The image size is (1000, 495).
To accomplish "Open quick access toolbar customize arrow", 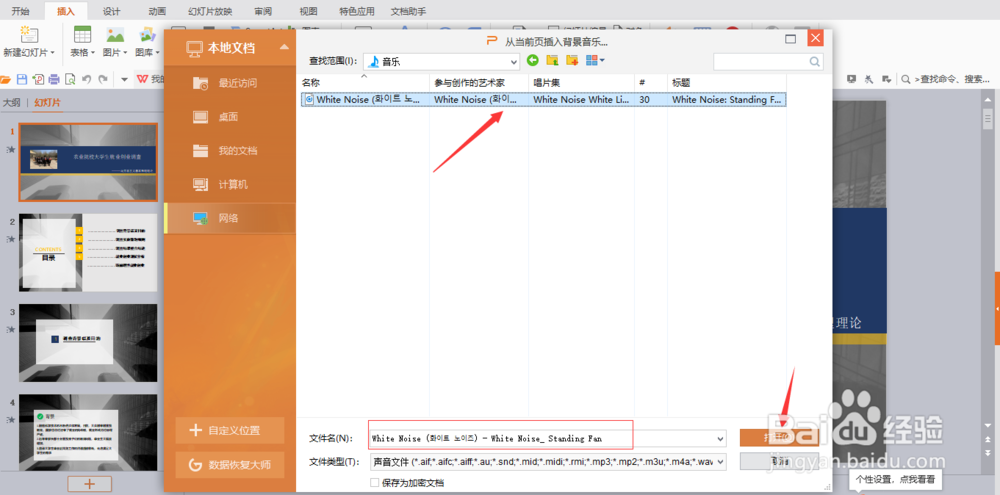I will click(x=124, y=80).
